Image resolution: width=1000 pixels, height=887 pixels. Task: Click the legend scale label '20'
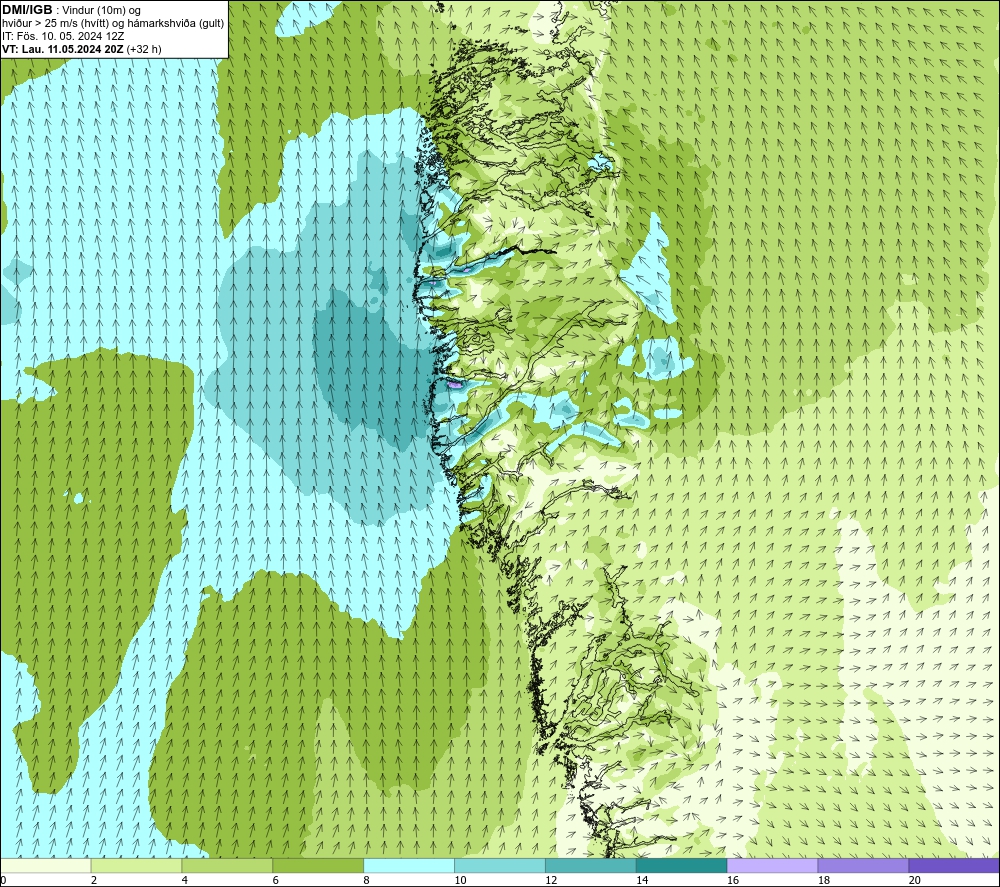(x=915, y=880)
